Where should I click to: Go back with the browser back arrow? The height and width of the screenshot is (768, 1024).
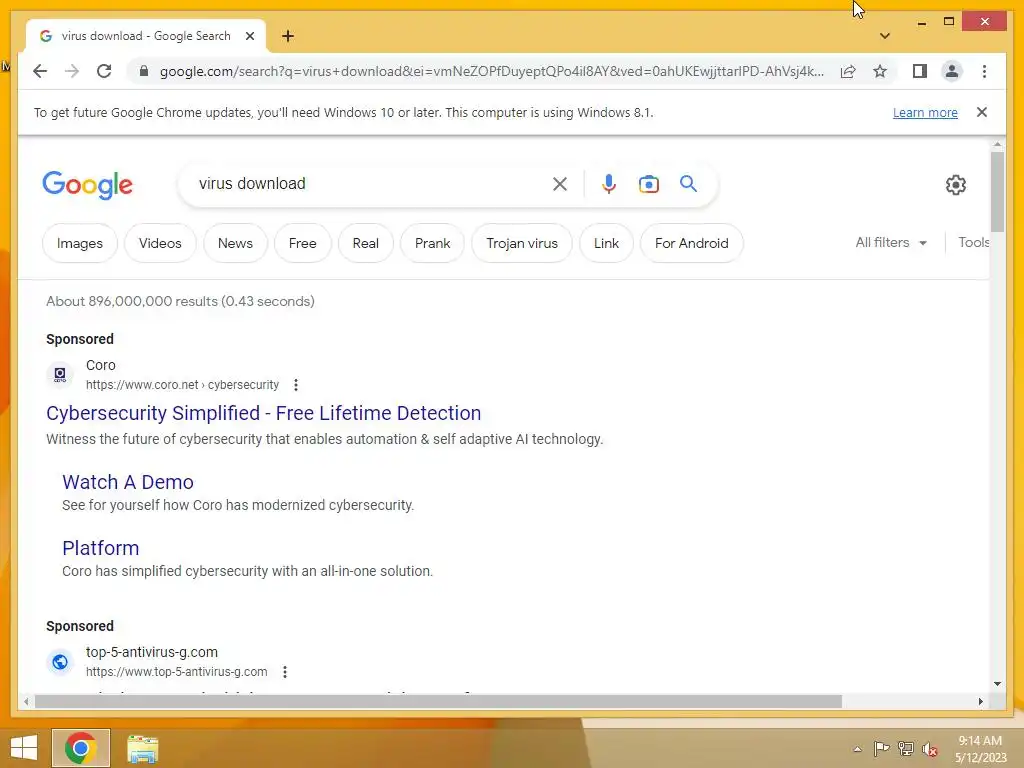[40, 71]
